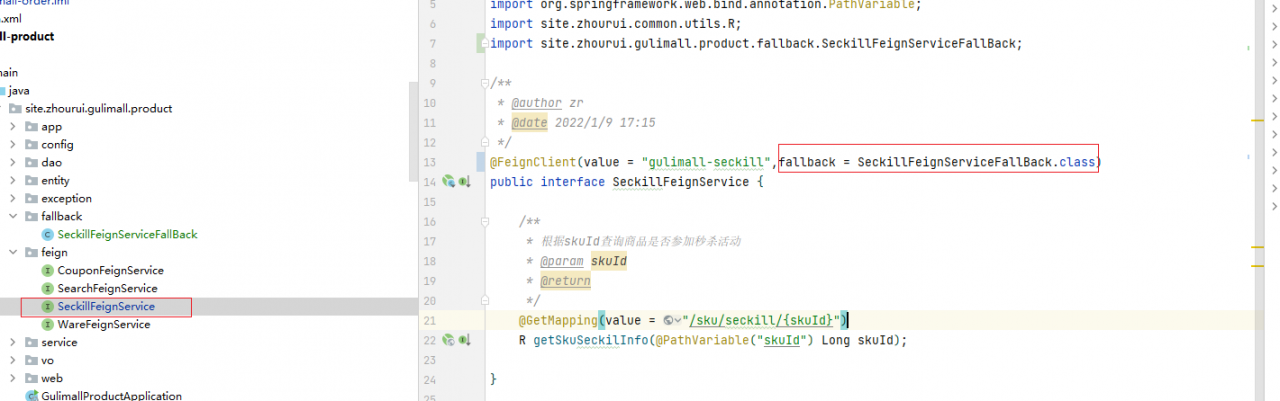Click the @param tag on line 18

tap(562, 261)
